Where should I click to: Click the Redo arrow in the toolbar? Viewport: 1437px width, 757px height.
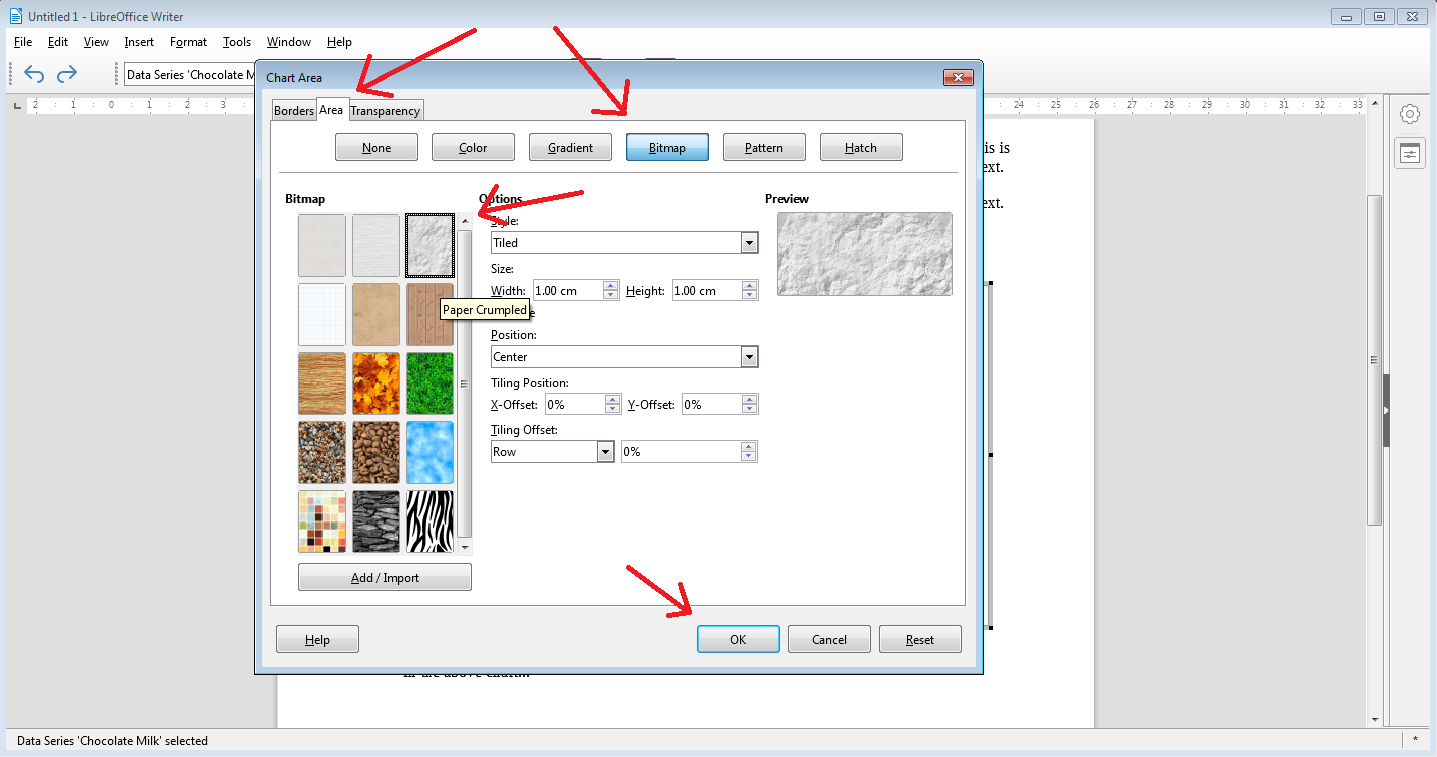67,74
